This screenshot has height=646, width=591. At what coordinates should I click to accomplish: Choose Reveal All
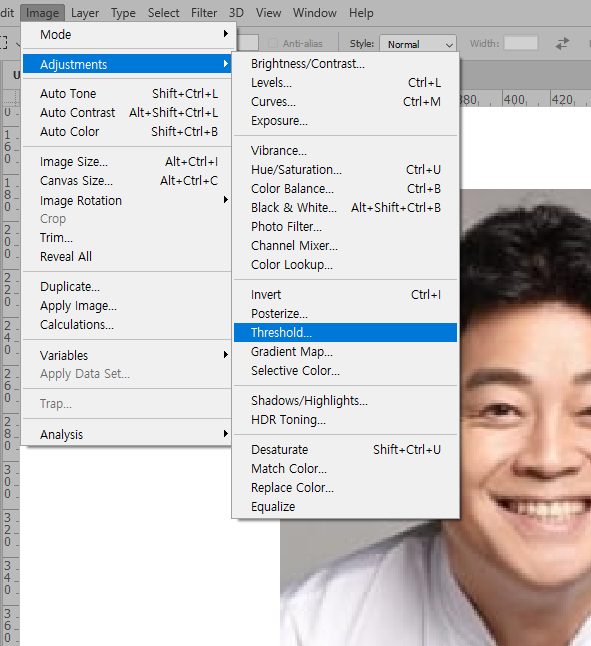[x=128, y=257]
